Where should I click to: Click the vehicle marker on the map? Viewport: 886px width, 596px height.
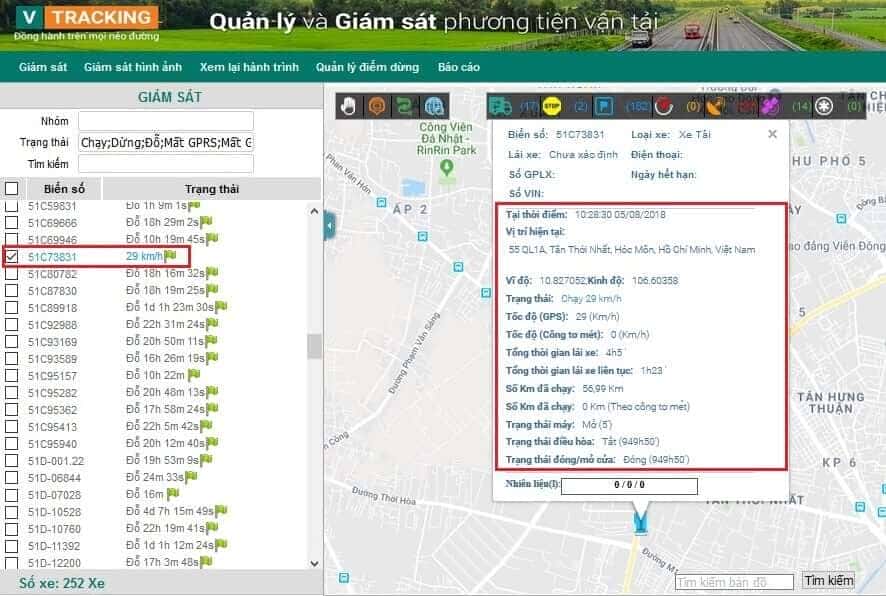click(640, 522)
